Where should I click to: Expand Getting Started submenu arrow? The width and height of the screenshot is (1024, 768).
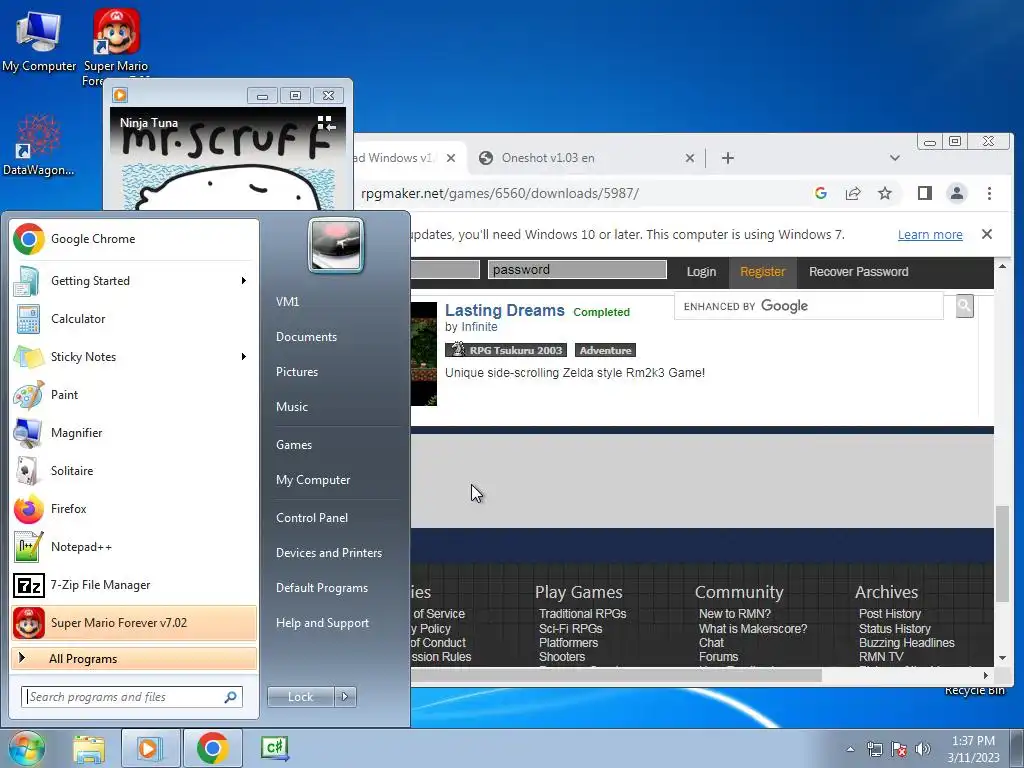pyautogui.click(x=244, y=281)
